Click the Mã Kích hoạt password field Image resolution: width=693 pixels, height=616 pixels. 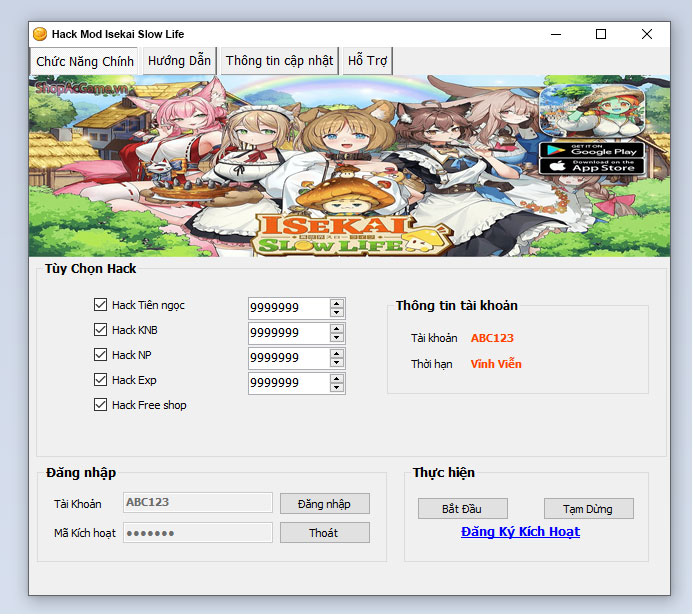click(198, 533)
